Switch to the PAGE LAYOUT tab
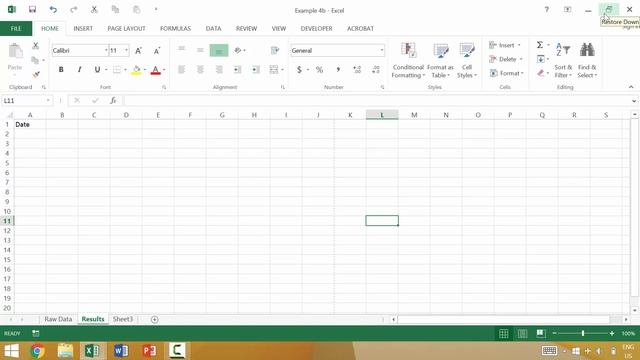The width and height of the screenshot is (640, 360). click(126, 28)
